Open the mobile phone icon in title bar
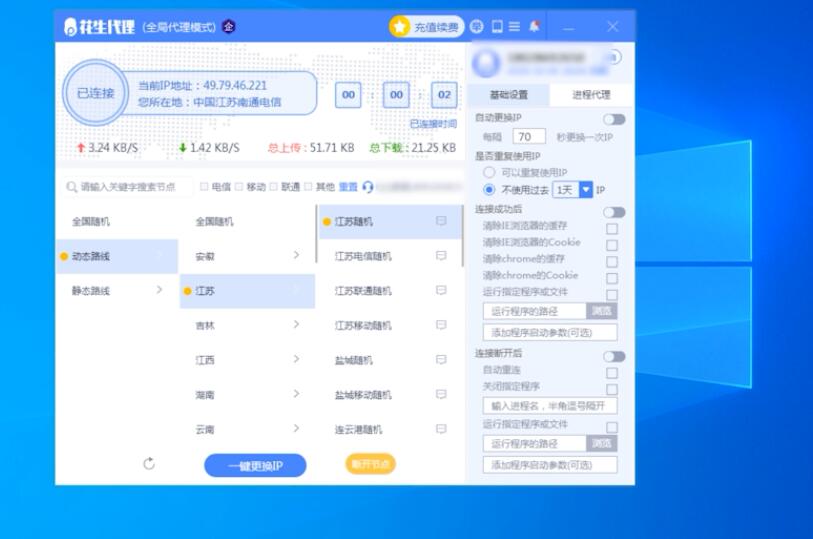Image resolution: width=813 pixels, height=539 pixels. pyautogui.click(x=497, y=26)
